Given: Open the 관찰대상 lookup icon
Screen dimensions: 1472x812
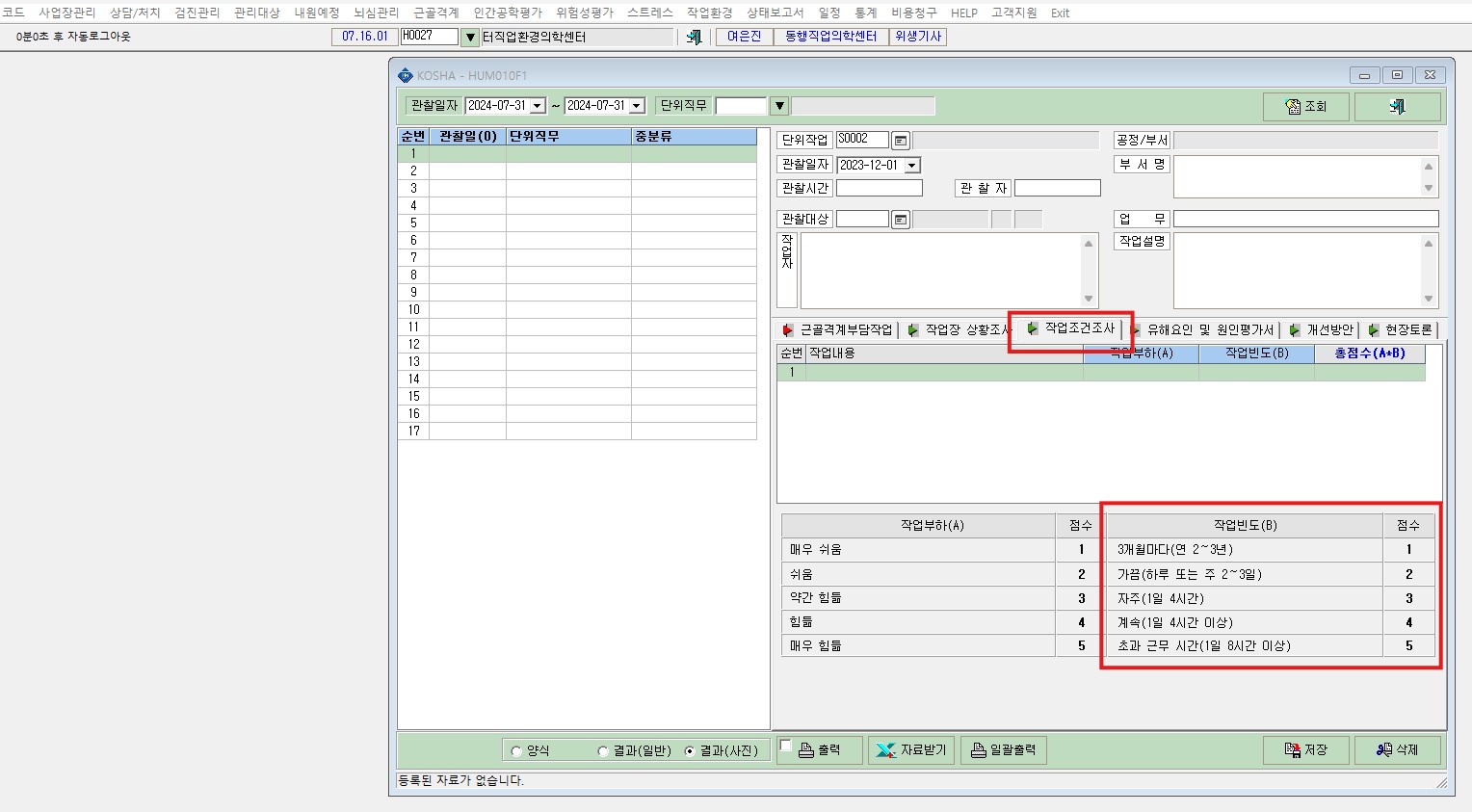Looking at the screenshot, I should coord(900,220).
